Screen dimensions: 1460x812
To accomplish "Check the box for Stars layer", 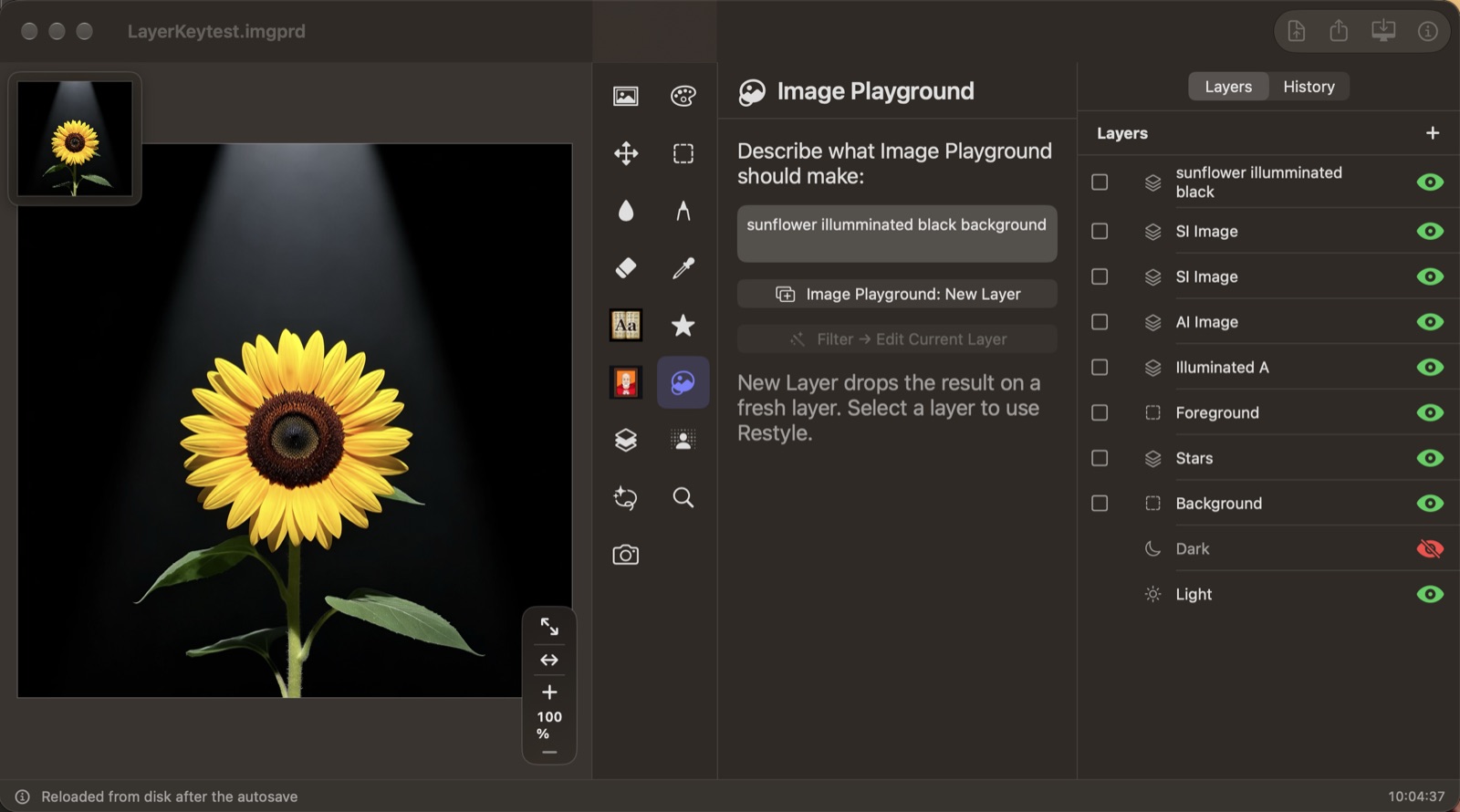I will click(1100, 458).
